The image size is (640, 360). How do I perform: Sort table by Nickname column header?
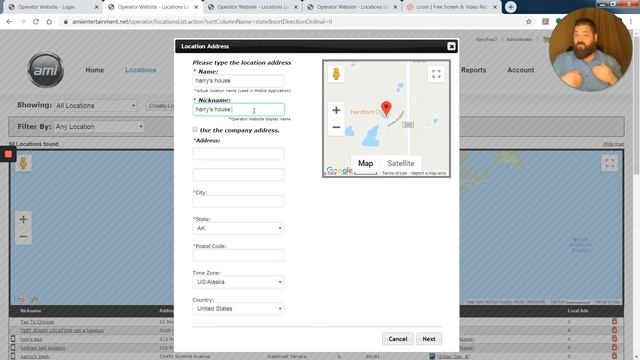point(30,311)
